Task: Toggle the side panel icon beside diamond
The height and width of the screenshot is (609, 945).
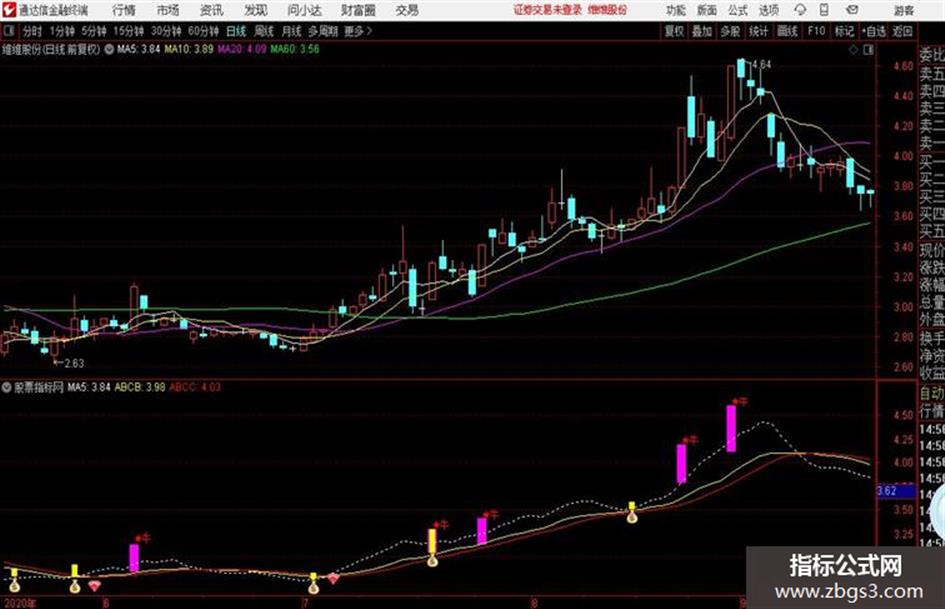Action: tap(868, 50)
